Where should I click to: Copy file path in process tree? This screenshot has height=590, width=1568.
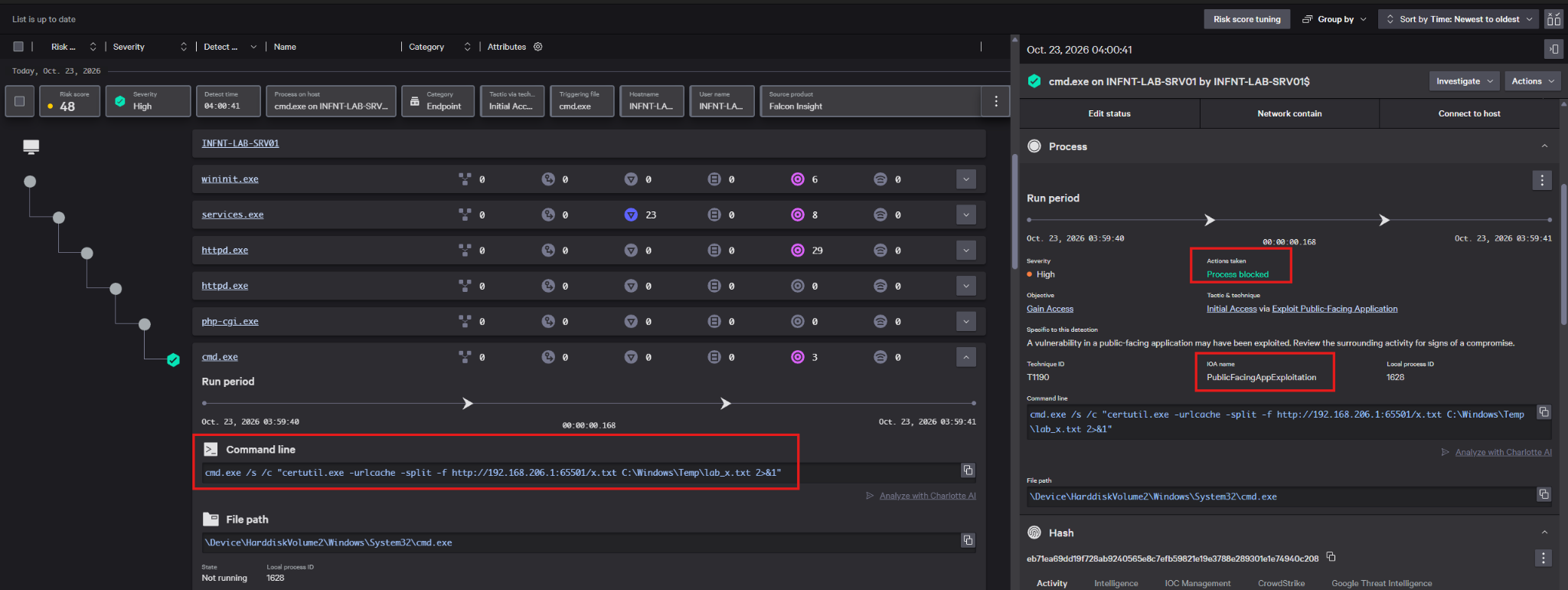(x=968, y=540)
